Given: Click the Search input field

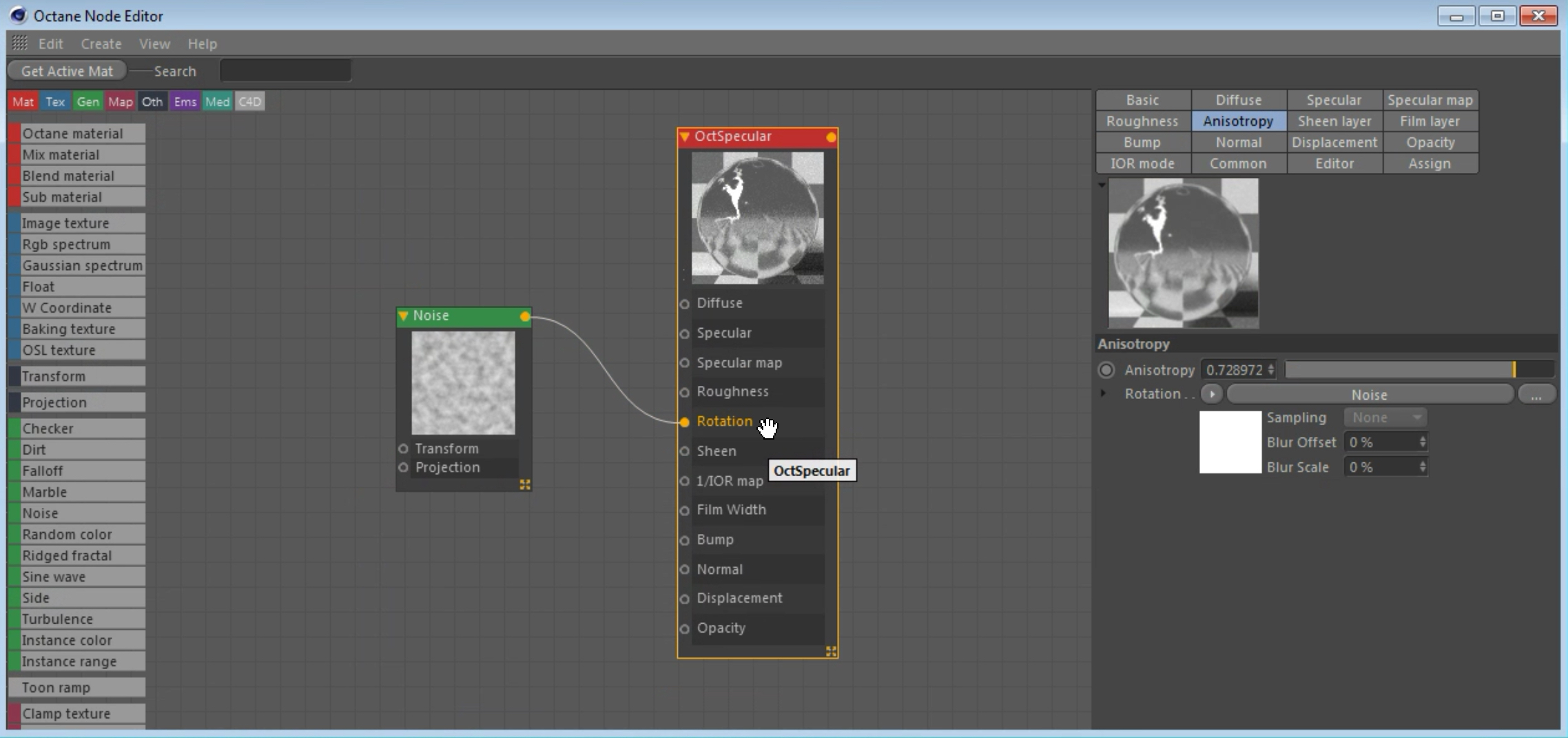Looking at the screenshot, I should tap(285, 70).
